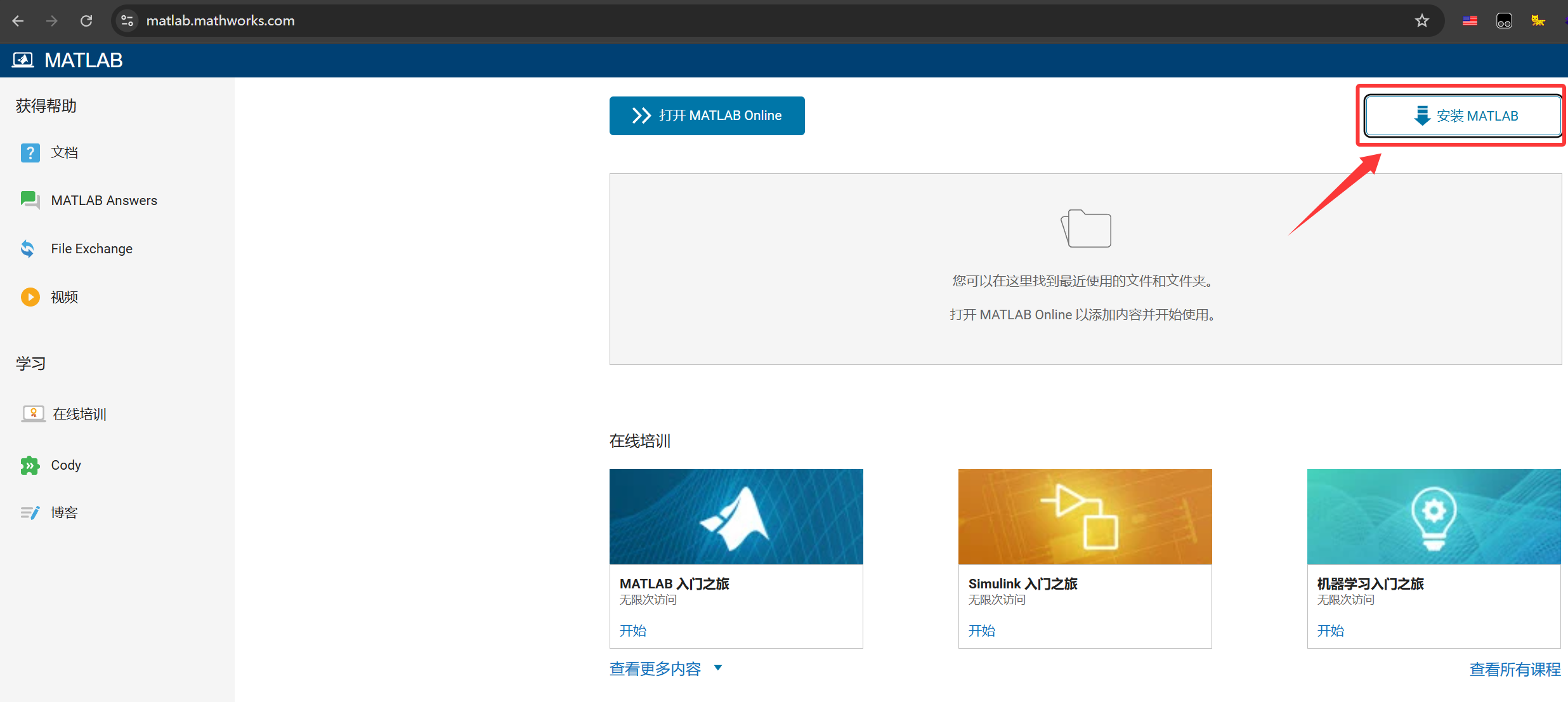The width and height of the screenshot is (1568, 702).
Task: Click the online training certificate icon
Action: click(x=33, y=414)
